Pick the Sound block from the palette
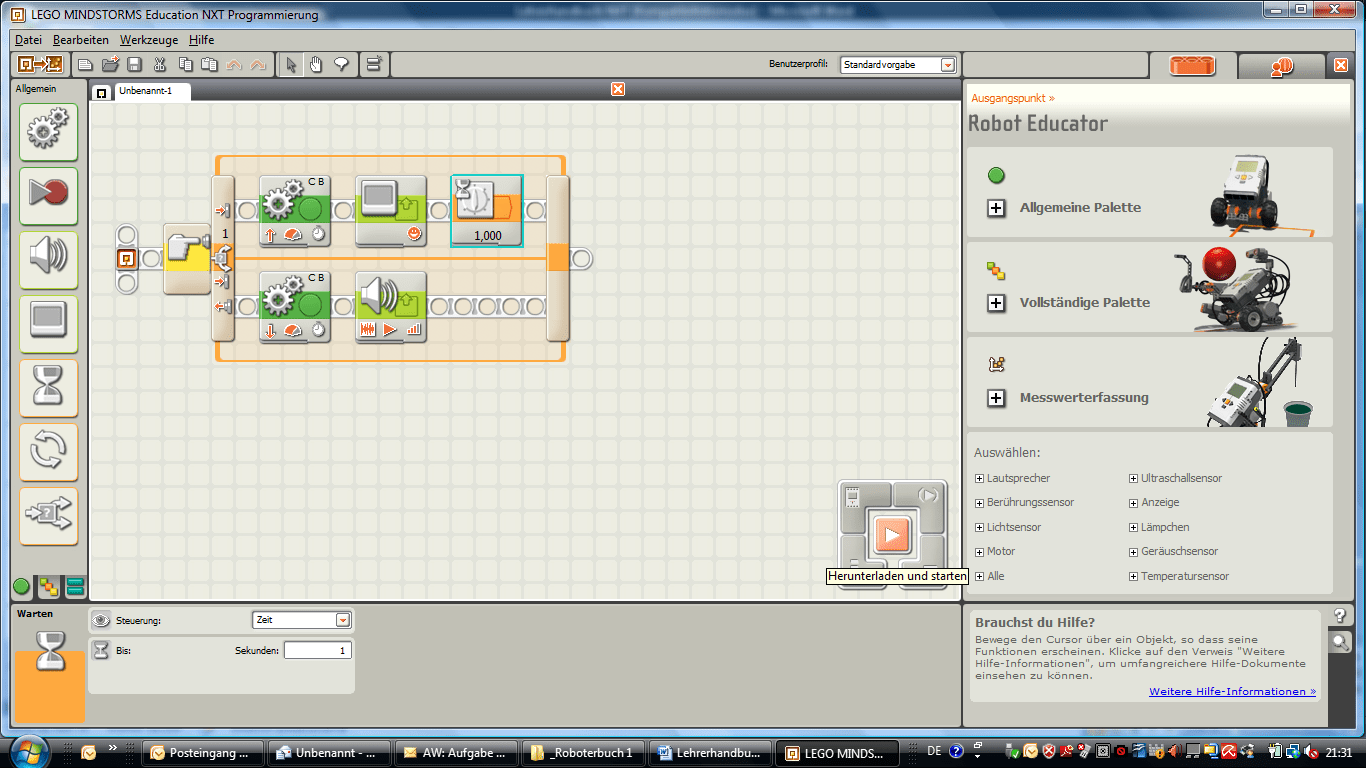 48,258
